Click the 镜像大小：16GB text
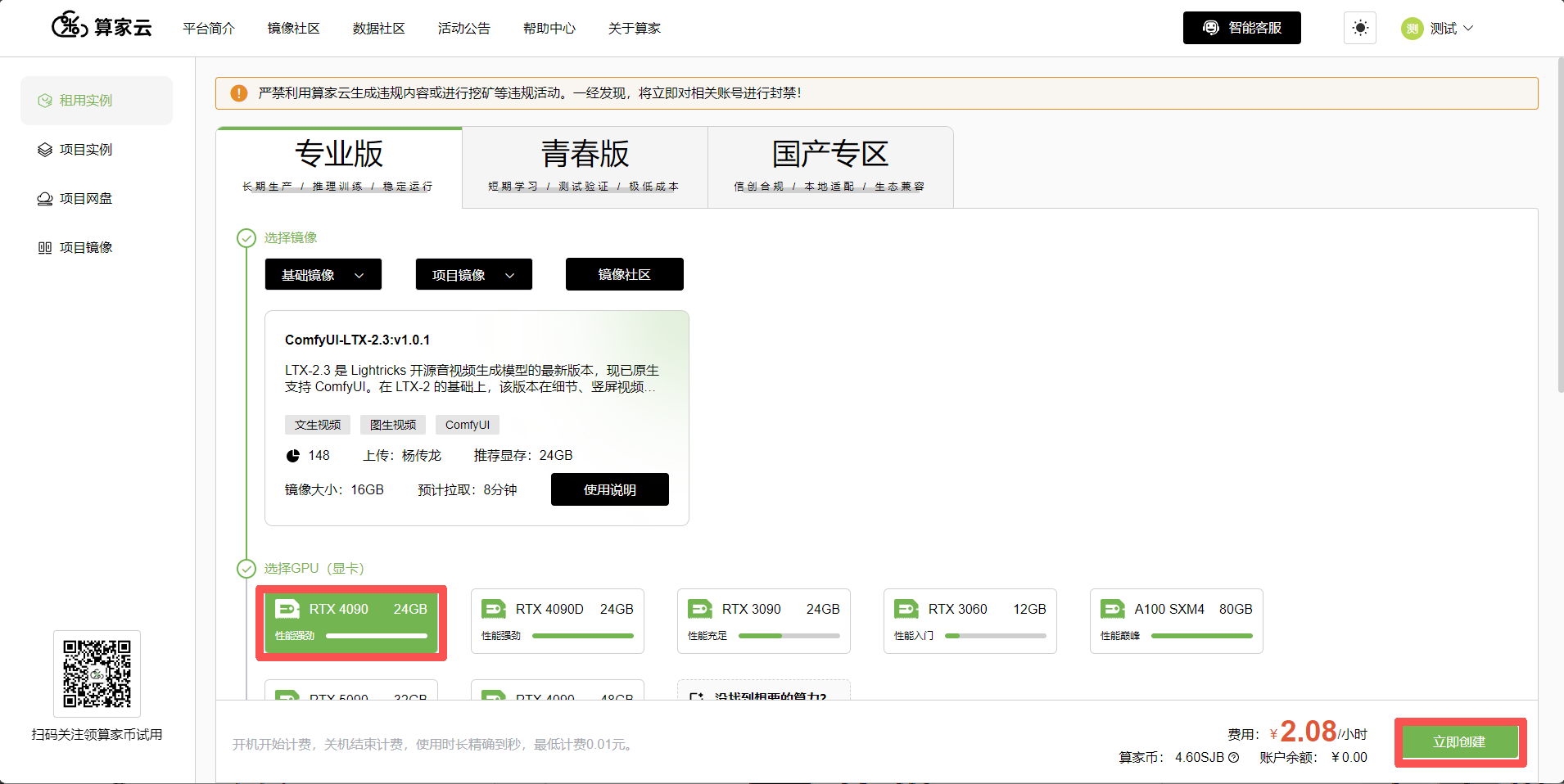 pyautogui.click(x=334, y=490)
